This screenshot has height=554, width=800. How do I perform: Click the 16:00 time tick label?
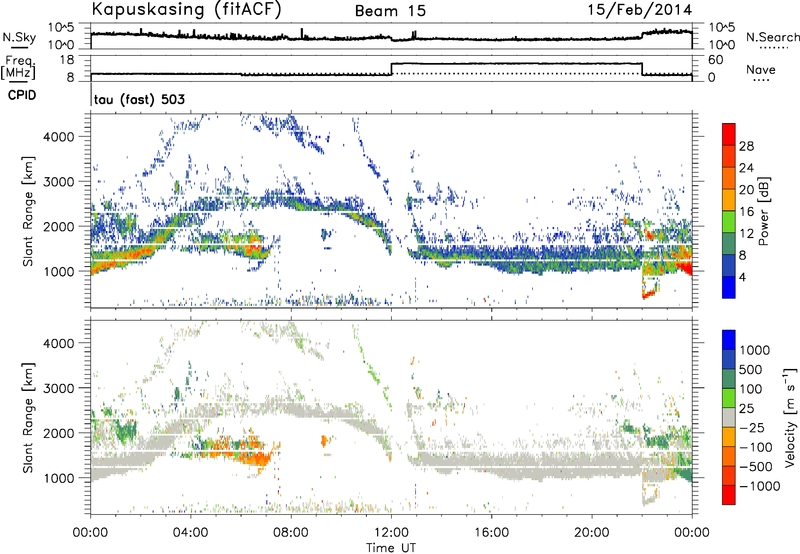(491, 533)
